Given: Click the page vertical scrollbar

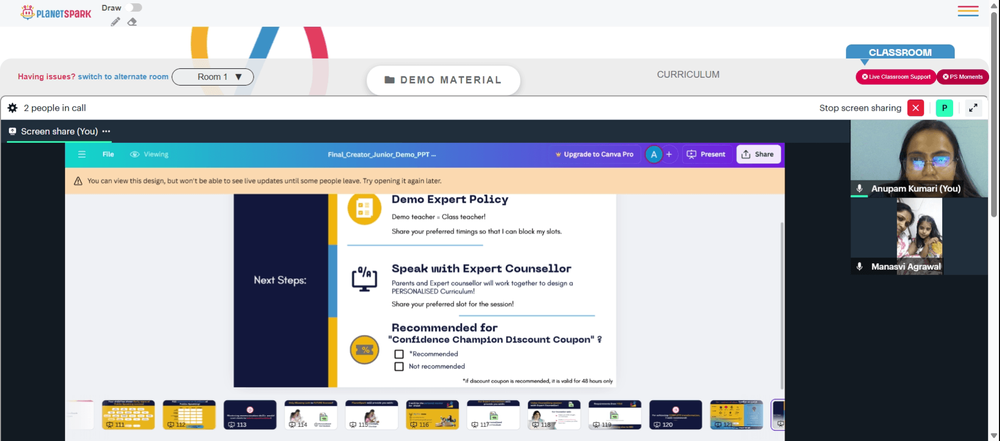Looking at the screenshot, I should pyautogui.click(x=995, y=115).
